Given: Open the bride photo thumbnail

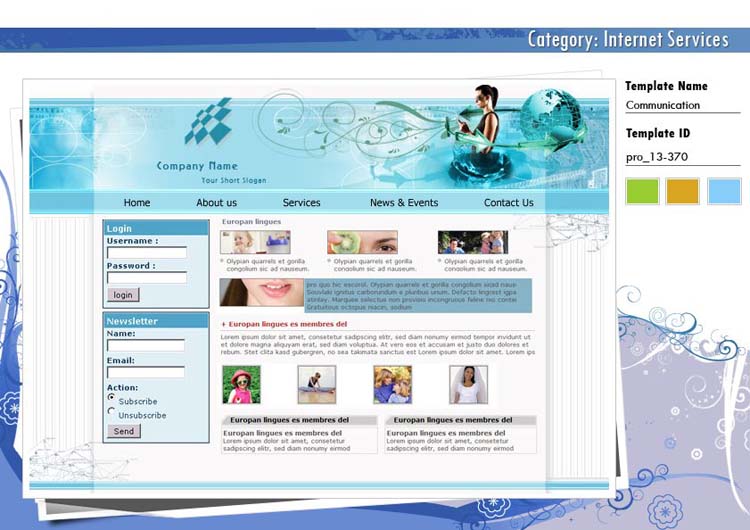Looking at the screenshot, I should click(468, 384).
